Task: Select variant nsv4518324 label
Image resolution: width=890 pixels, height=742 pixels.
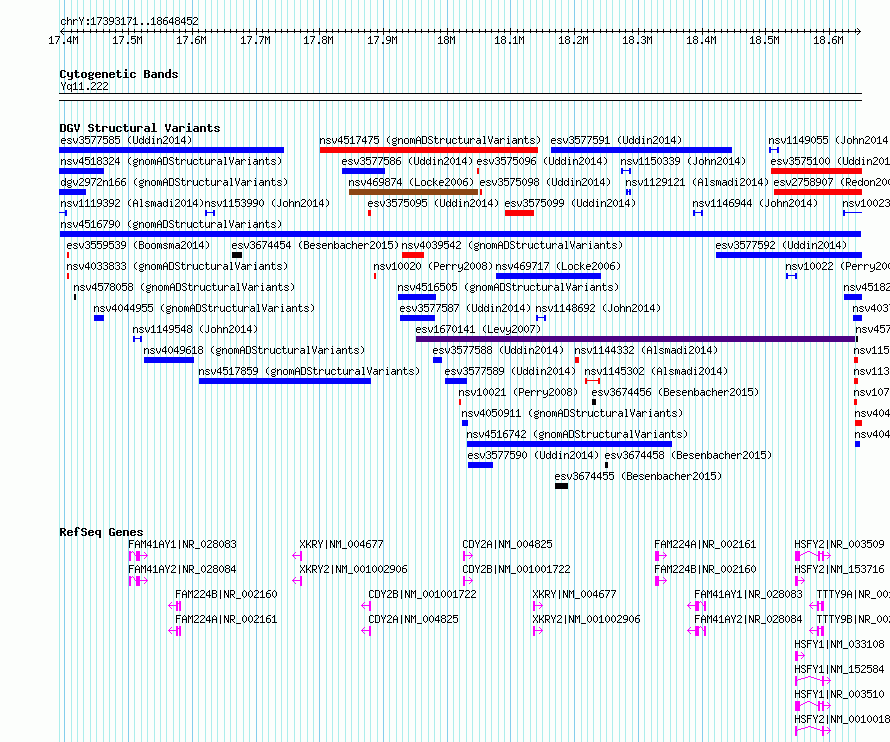Action: tap(171, 161)
